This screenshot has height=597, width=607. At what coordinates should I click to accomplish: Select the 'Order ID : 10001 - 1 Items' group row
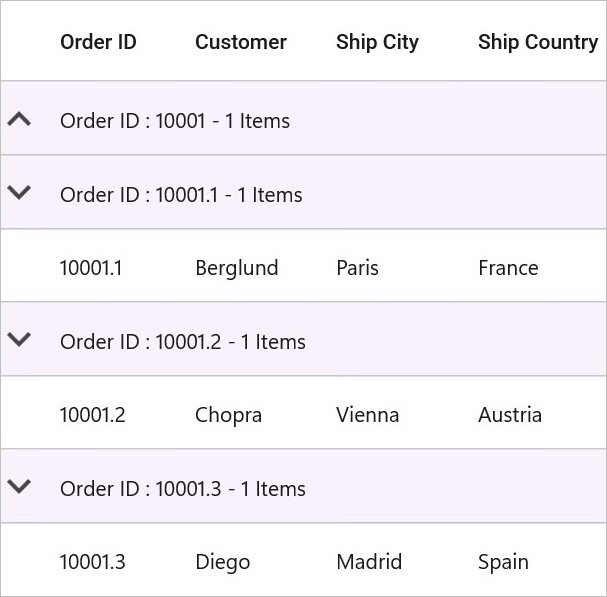[304, 118]
